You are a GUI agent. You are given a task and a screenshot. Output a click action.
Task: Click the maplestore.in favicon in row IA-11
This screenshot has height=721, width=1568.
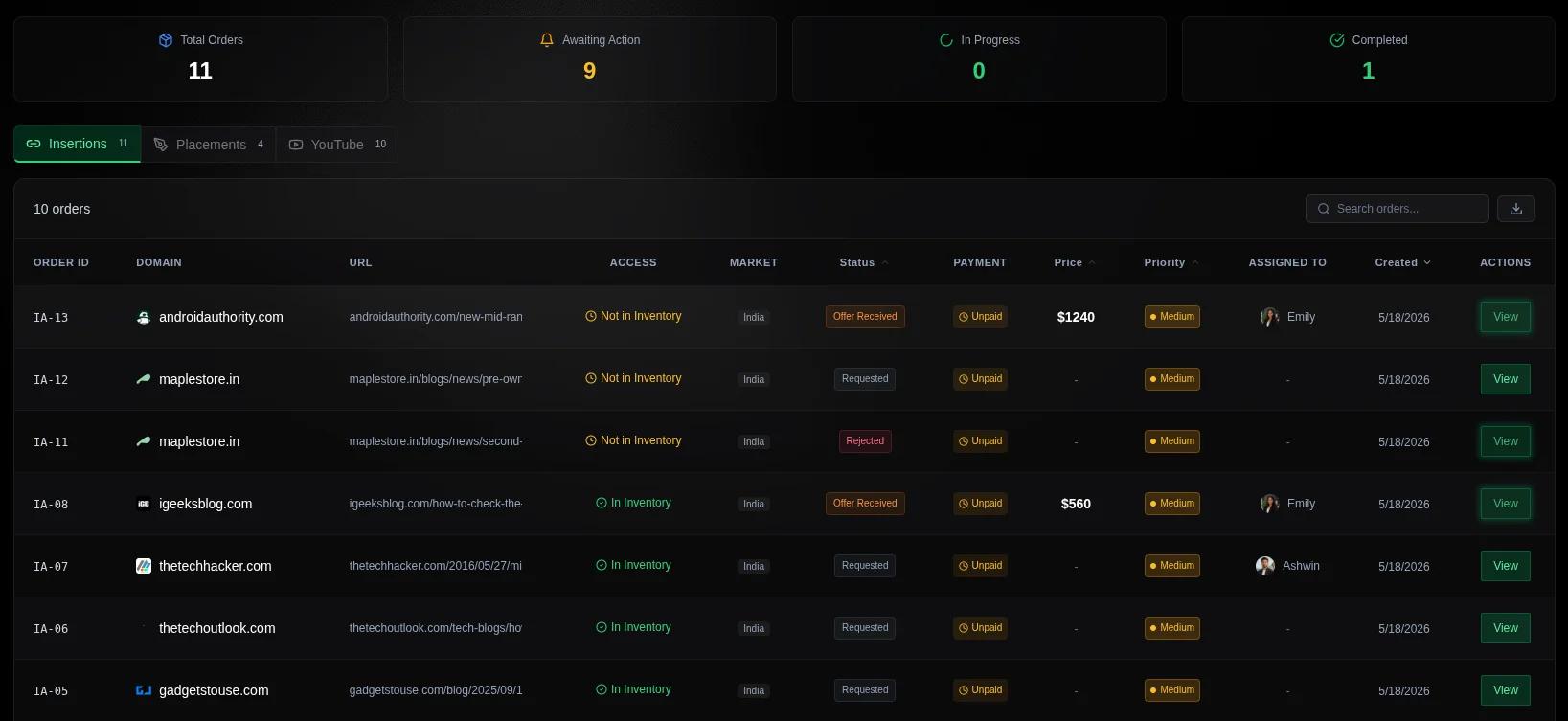[x=144, y=441]
